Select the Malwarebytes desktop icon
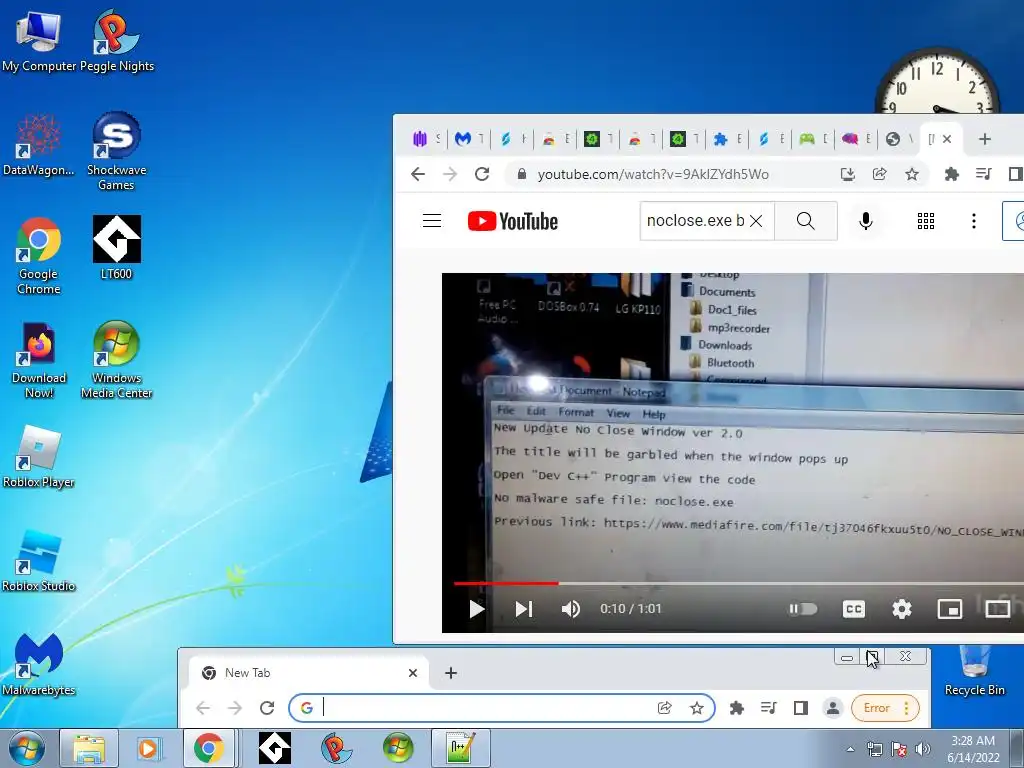Screen dimensions: 1024x768 (39, 665)
